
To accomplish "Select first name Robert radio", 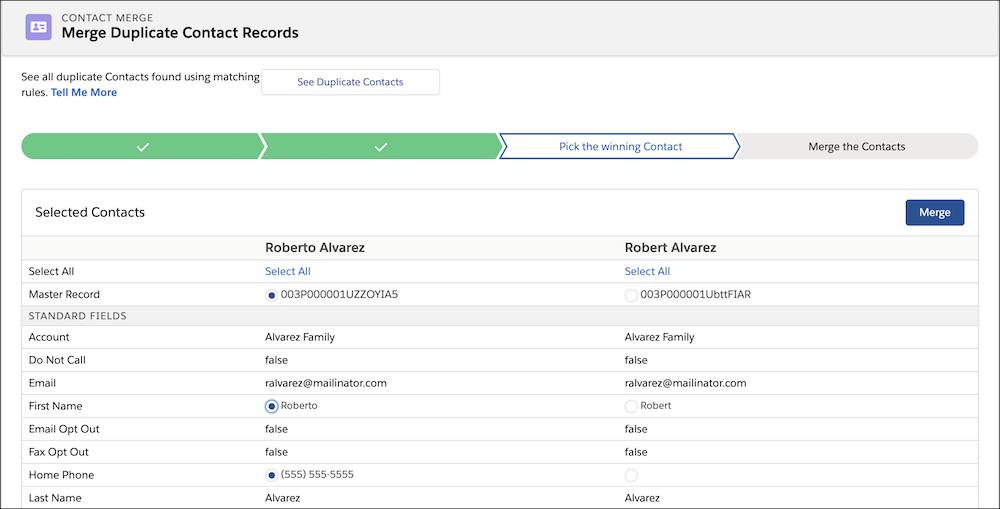I will coord(631,406).
